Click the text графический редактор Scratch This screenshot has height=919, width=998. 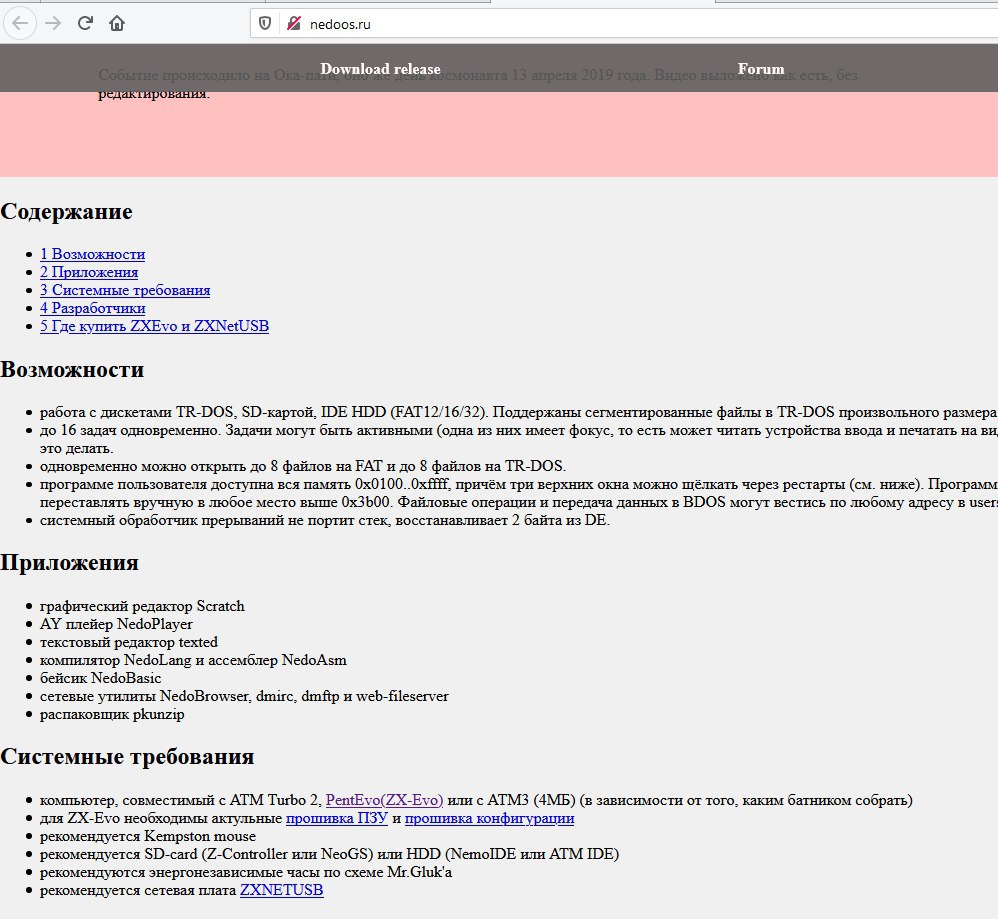pyautogui.click(x=142, y=606)
